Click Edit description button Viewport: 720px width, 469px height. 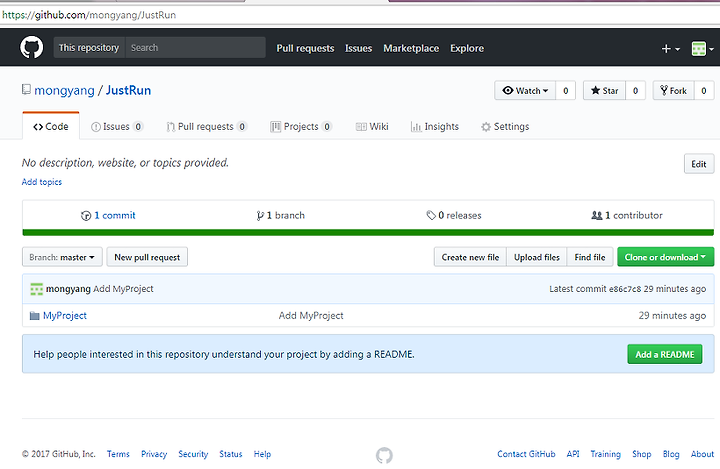(x=699, y=164)
